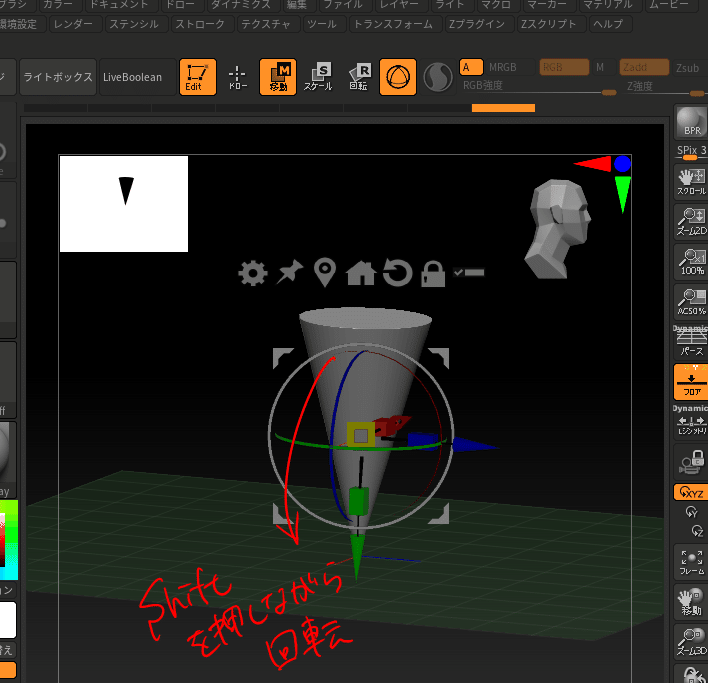Click the gizmo sticky pin icon
Screen dimensions: 708x683
pos(289,272)
